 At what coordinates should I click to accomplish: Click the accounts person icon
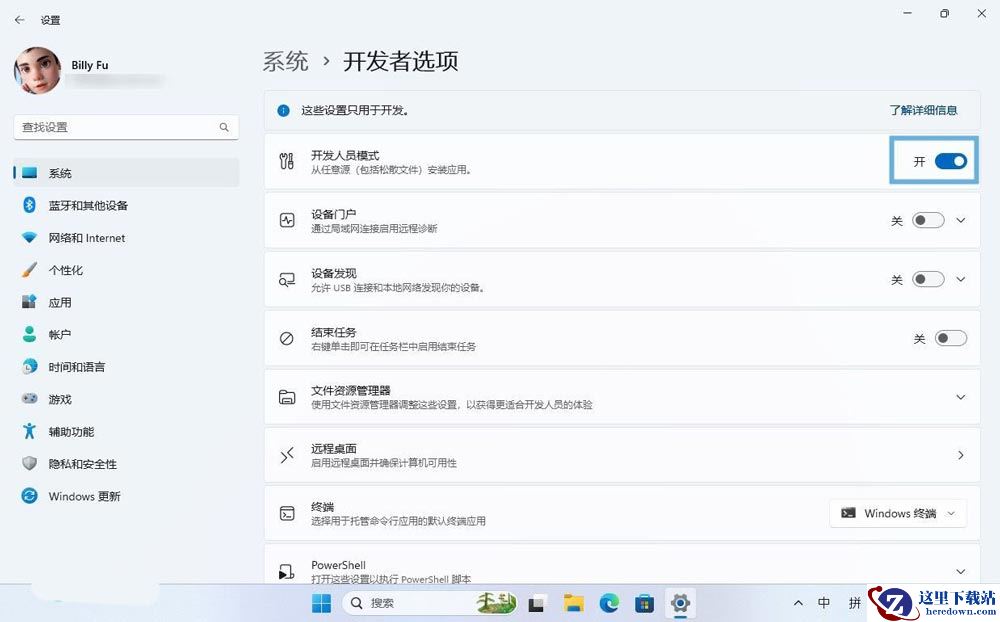coord(29,334)
